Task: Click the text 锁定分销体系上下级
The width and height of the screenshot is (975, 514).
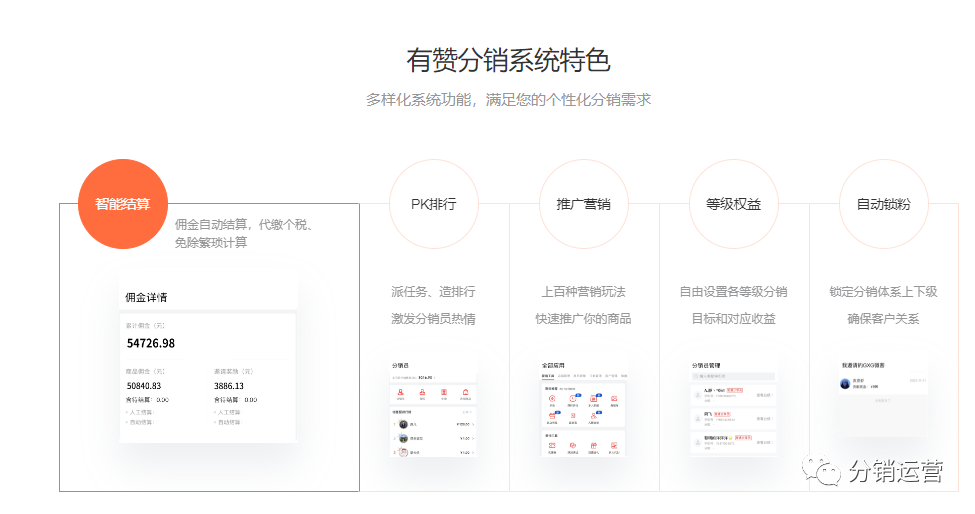Action: [x=884, y=291]
